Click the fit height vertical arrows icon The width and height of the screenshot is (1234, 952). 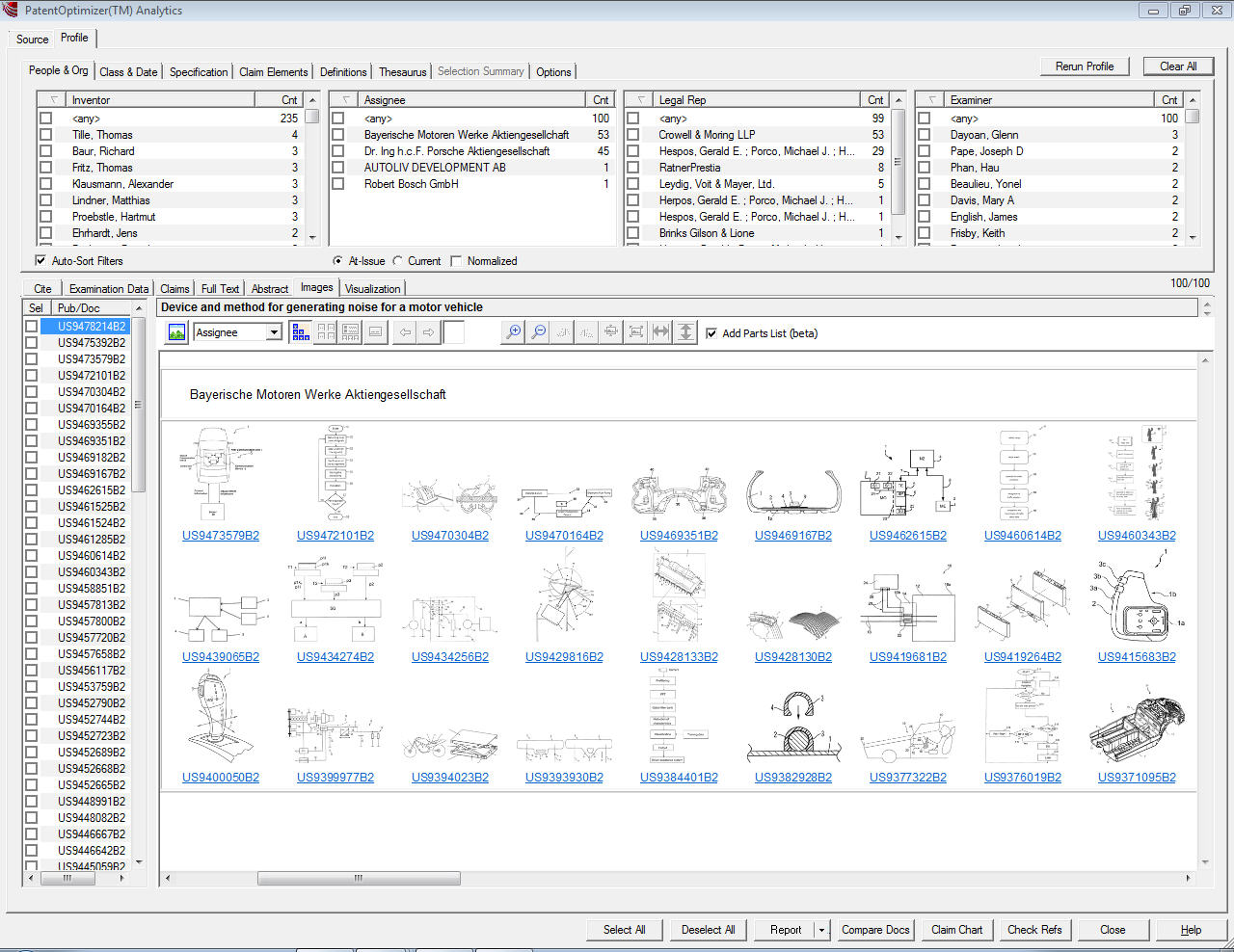[x=685, y=332]
